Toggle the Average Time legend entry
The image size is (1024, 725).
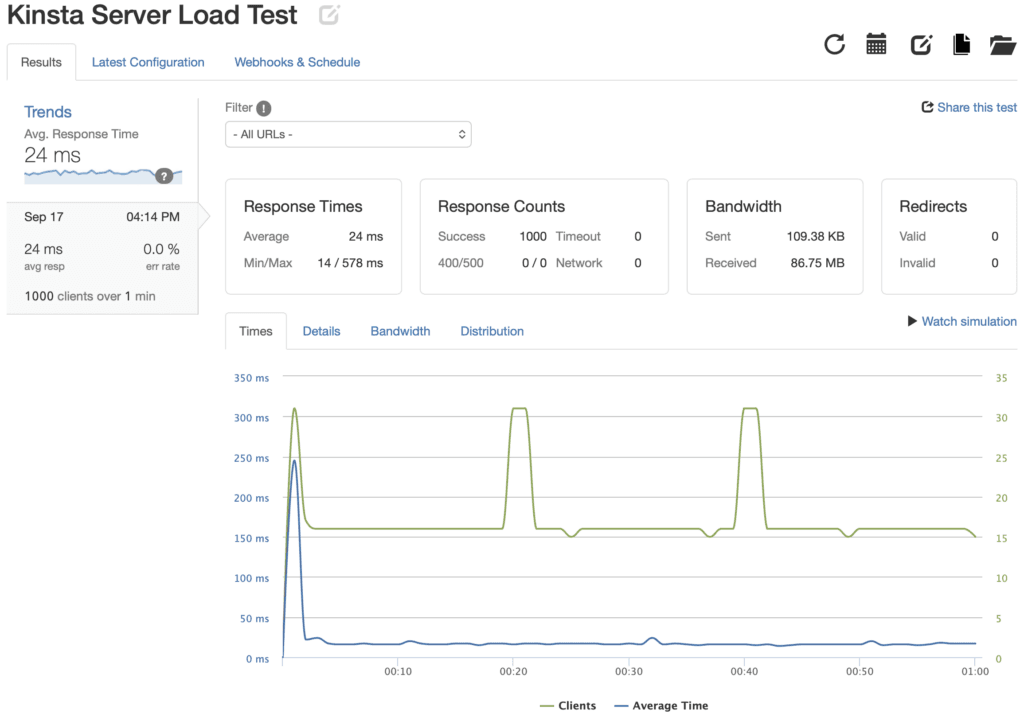coord(662,705)
